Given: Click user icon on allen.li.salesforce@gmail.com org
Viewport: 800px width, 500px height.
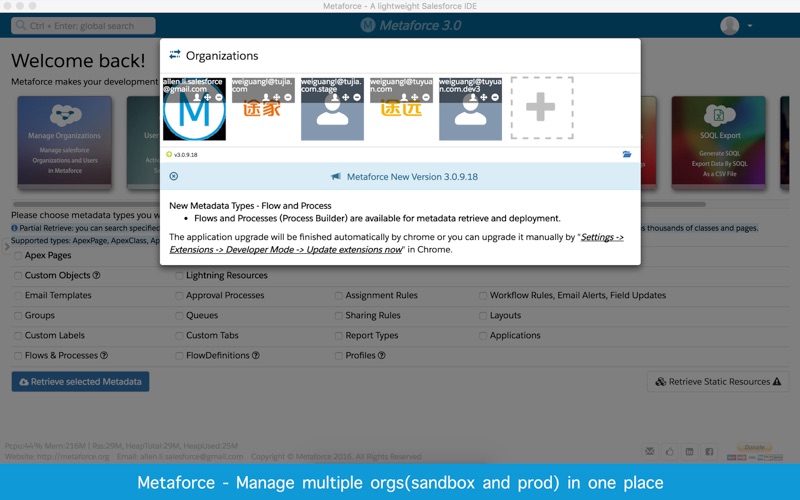Looking at the screenshot, I should point(197,97).
